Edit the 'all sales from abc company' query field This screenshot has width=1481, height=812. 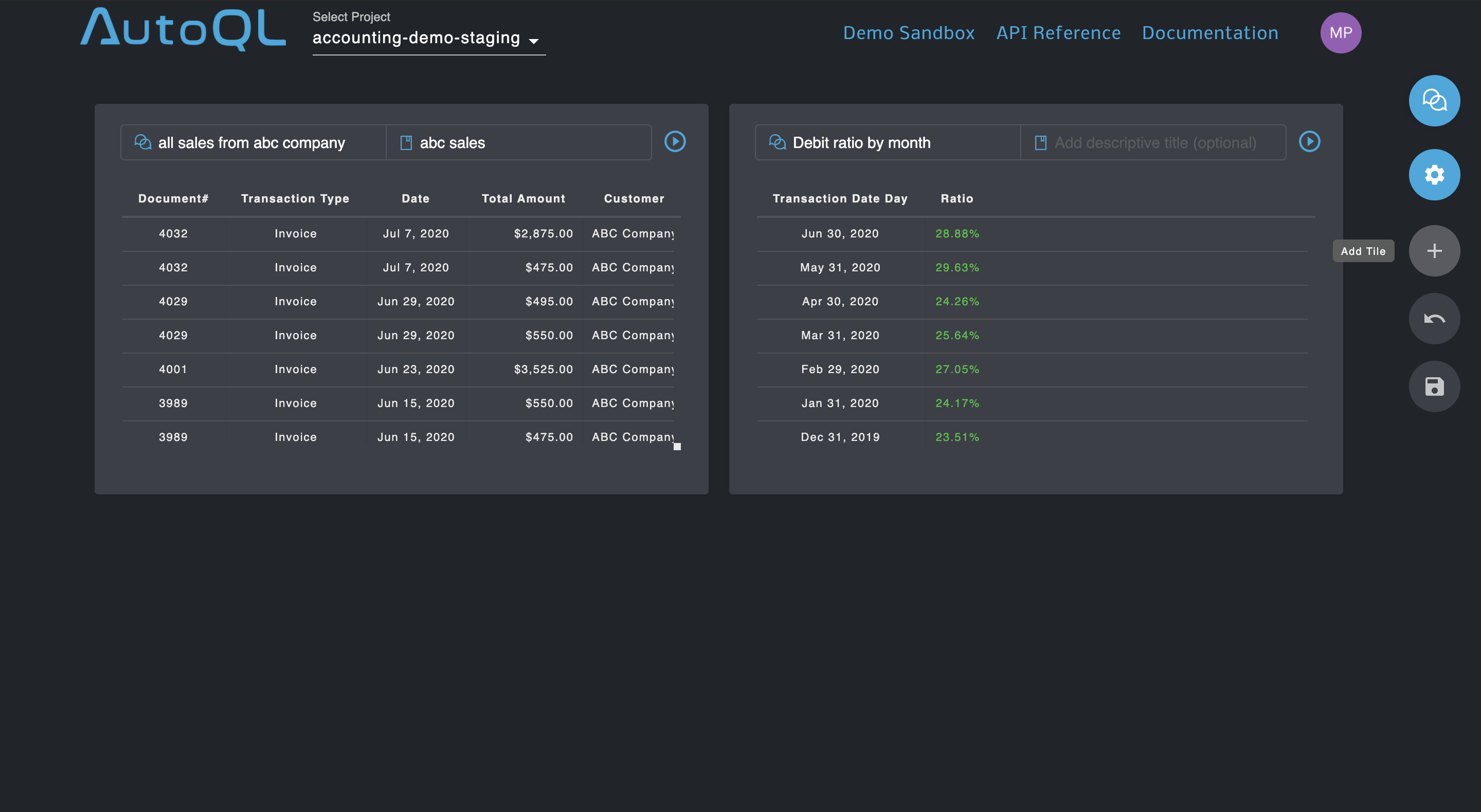tap(254, 142)
